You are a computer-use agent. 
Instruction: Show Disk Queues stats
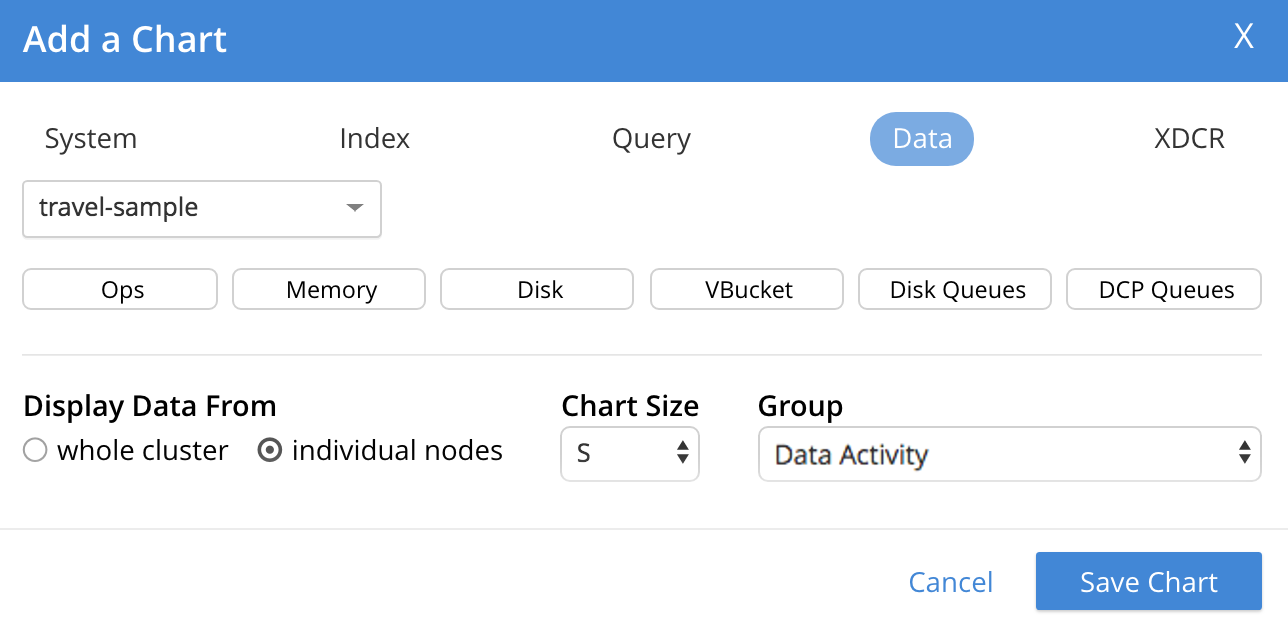tap(955, 290)
